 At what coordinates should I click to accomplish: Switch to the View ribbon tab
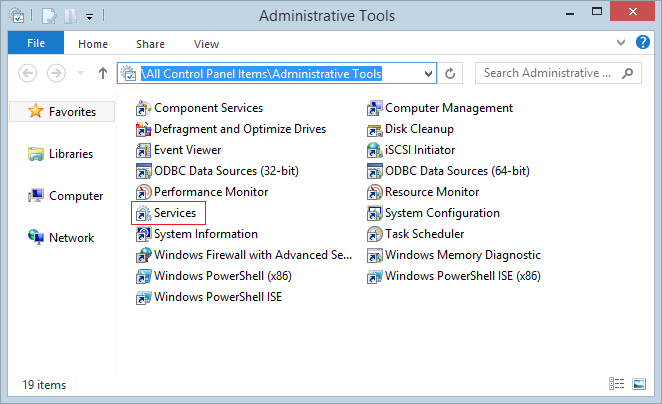tap(206, 44)
